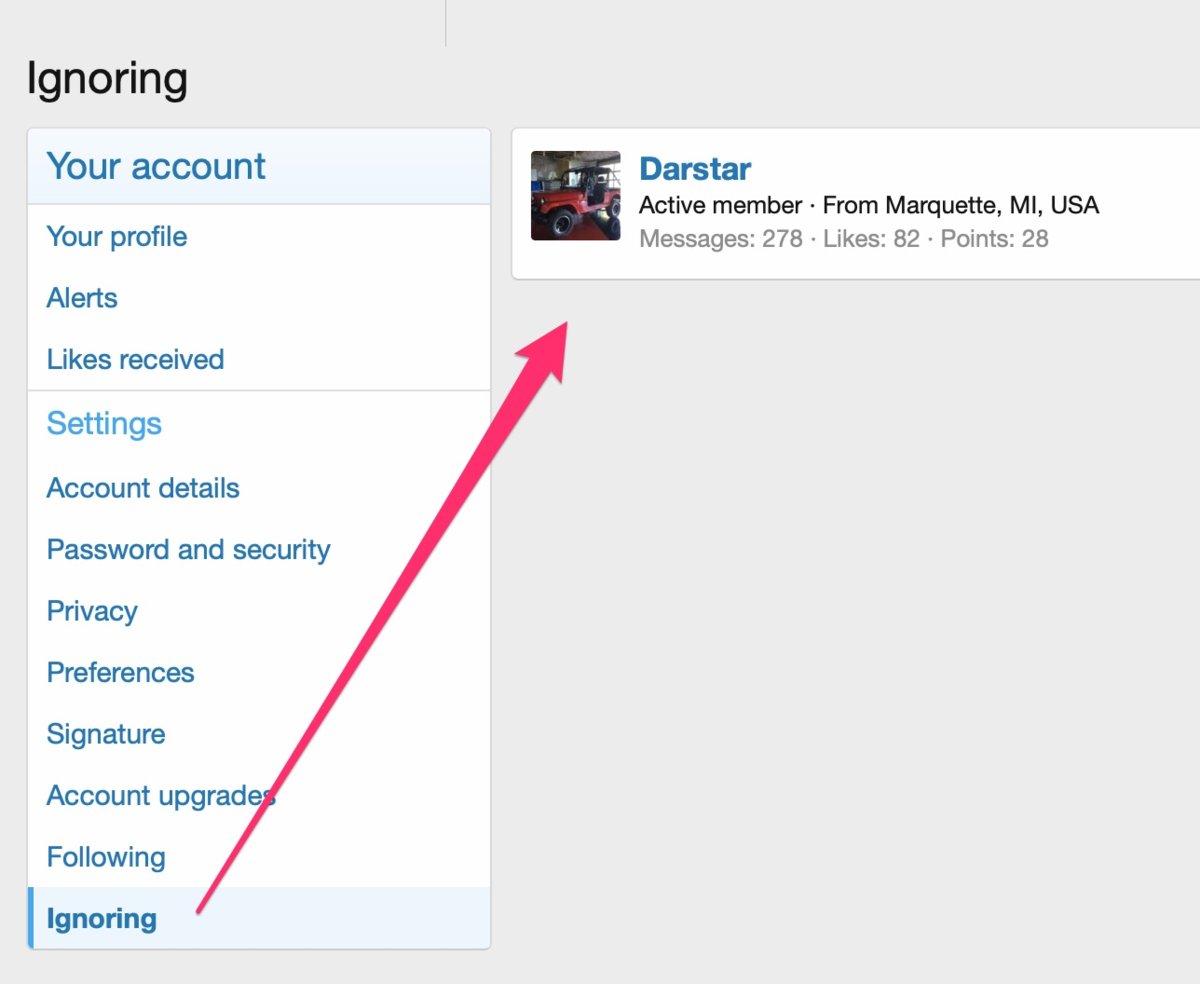Edit Signature from the sidebar

[x=106, y=734]
